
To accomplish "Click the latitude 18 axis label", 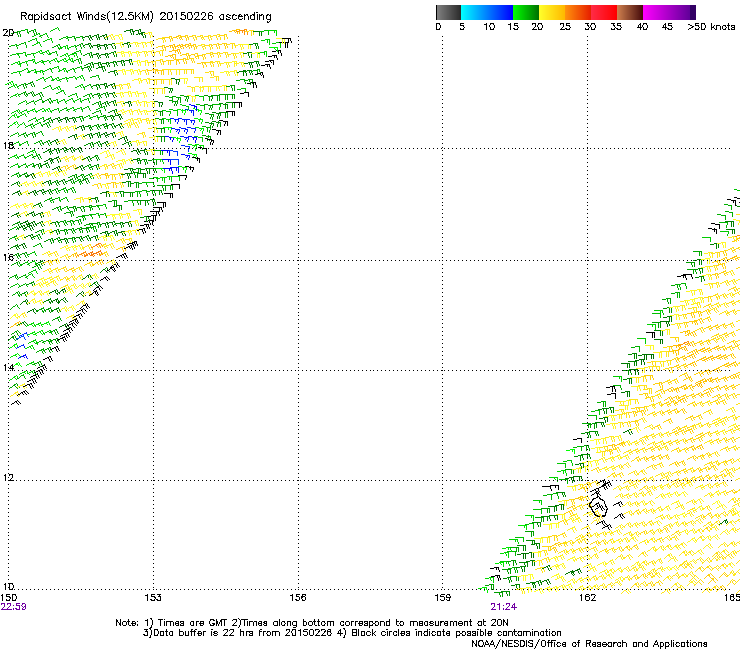I will pos(8,145).
